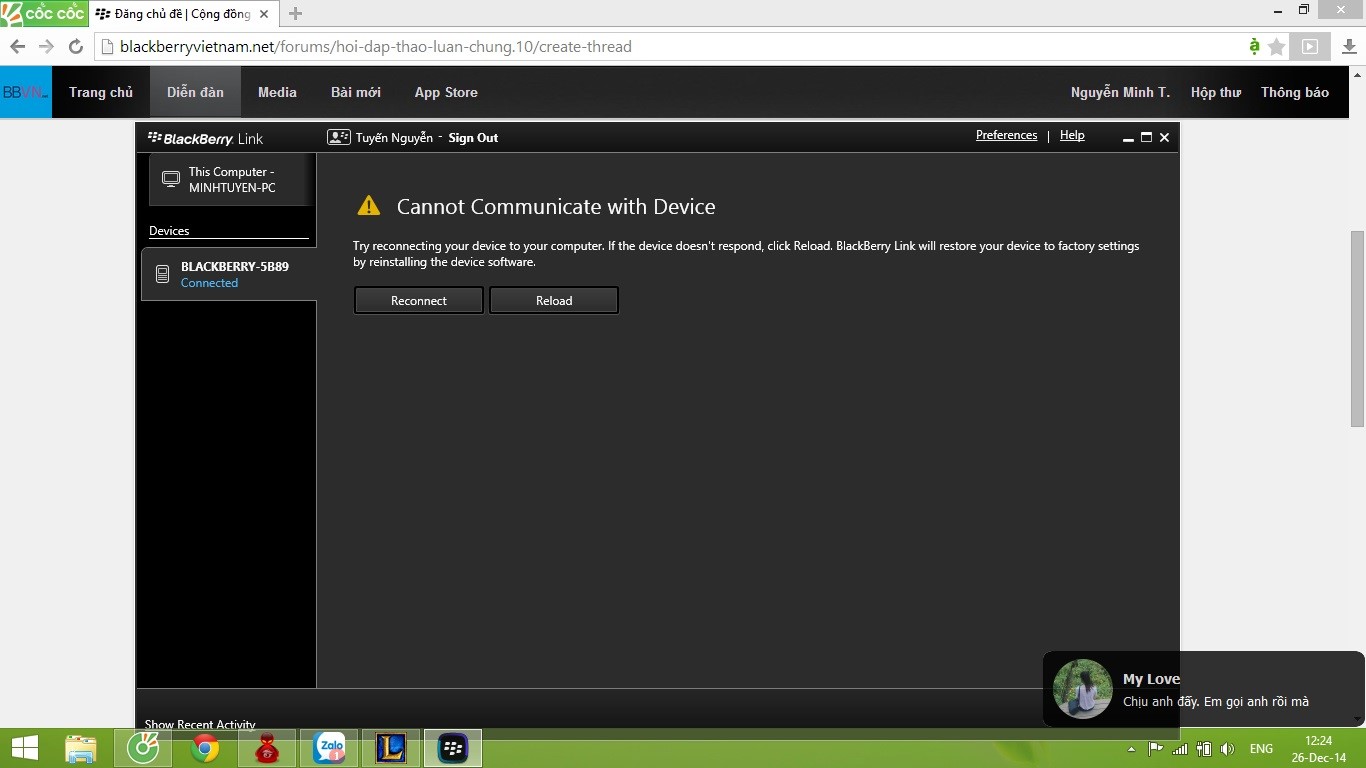Sign out of the BlackBerry Link account

(473, 138)
